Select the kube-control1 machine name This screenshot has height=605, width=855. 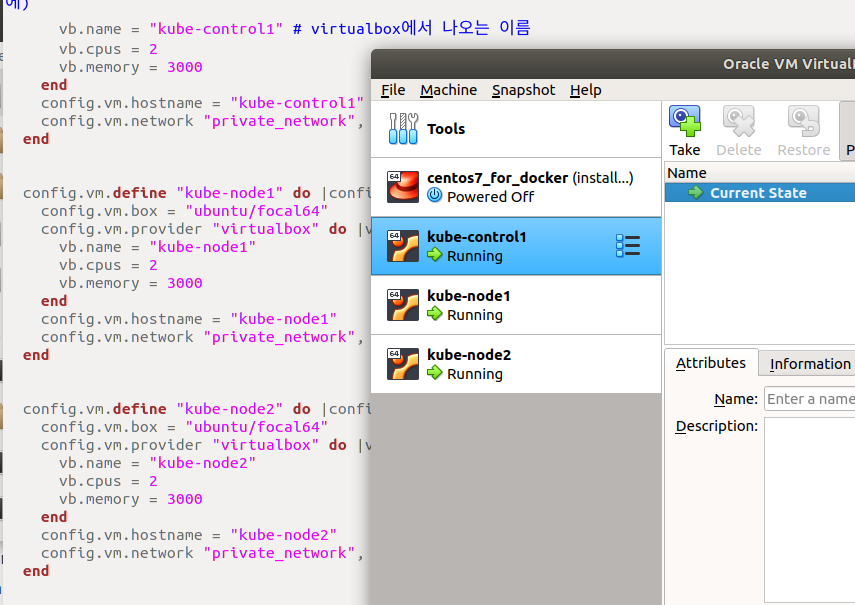pos(477,237)
